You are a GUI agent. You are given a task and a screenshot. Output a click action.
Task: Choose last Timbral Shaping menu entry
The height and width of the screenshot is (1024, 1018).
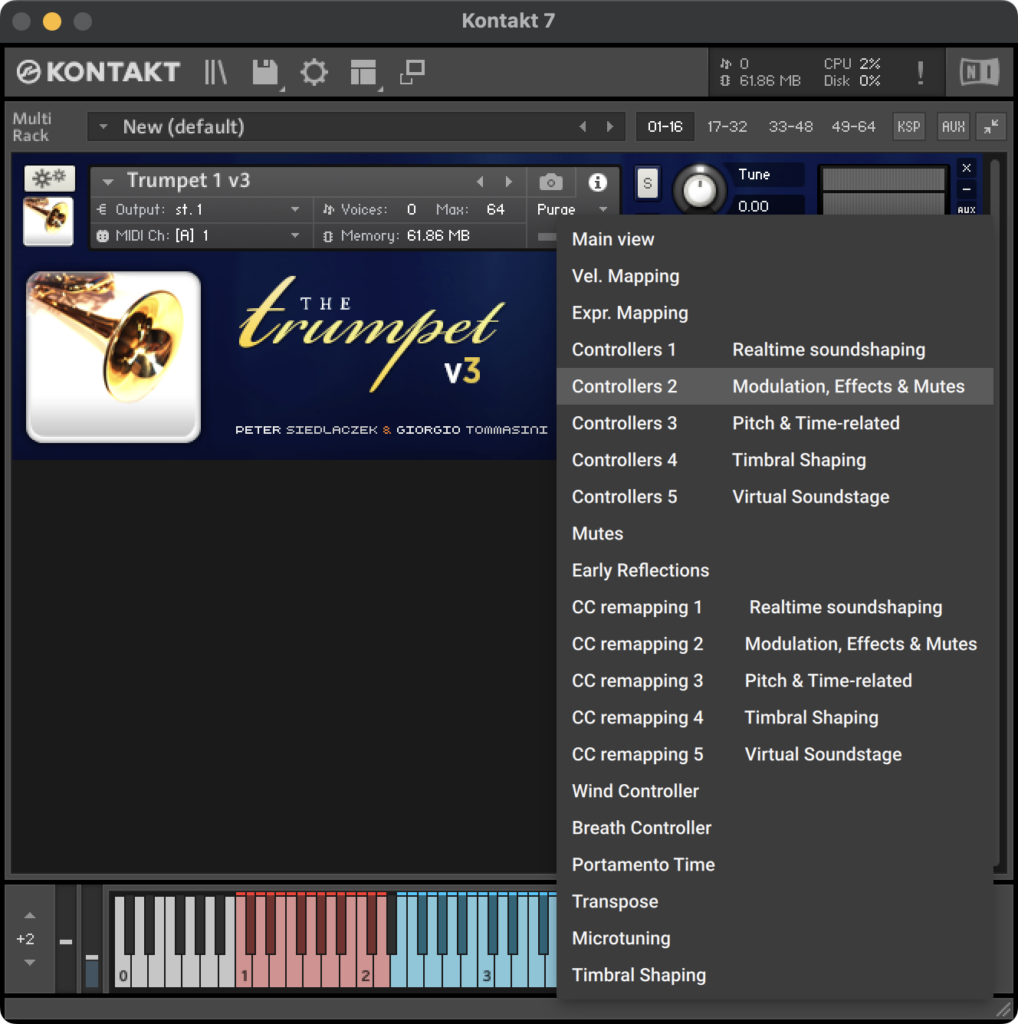pyautogui.click(x=775, y=975)
